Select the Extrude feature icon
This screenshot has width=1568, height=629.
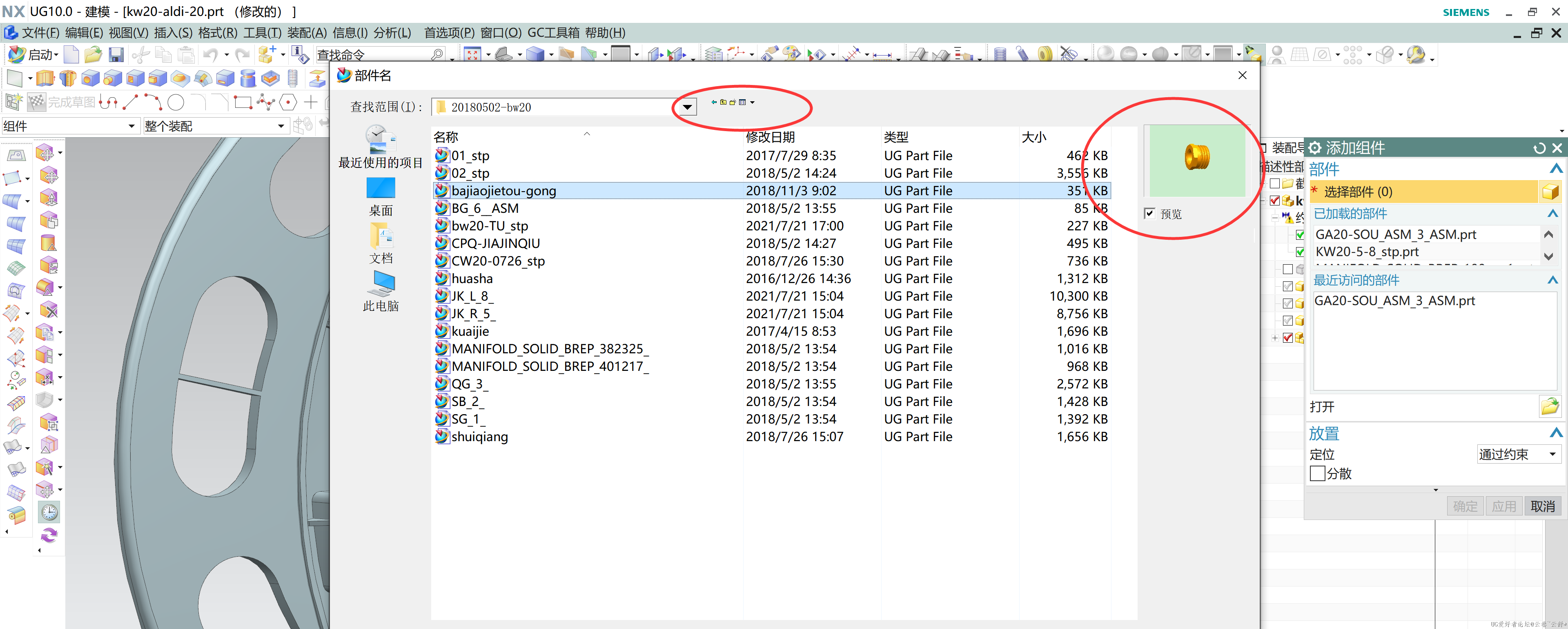tap(45, 78)
